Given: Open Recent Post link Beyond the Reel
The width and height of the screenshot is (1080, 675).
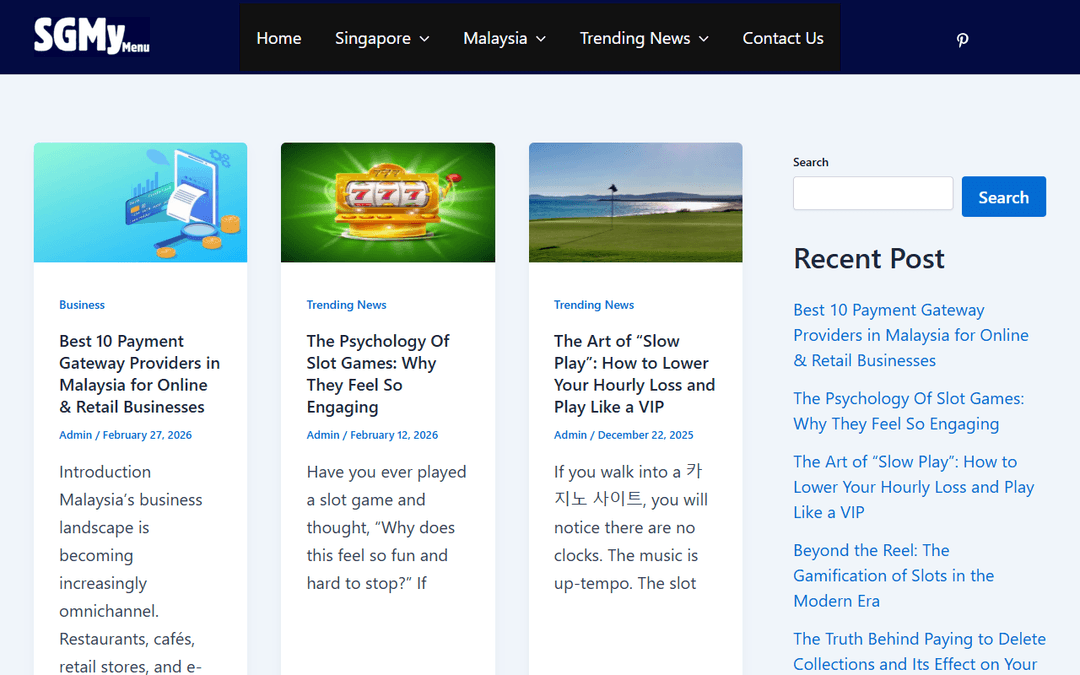Looking at the screenshot, I should [x=893, y=576].
